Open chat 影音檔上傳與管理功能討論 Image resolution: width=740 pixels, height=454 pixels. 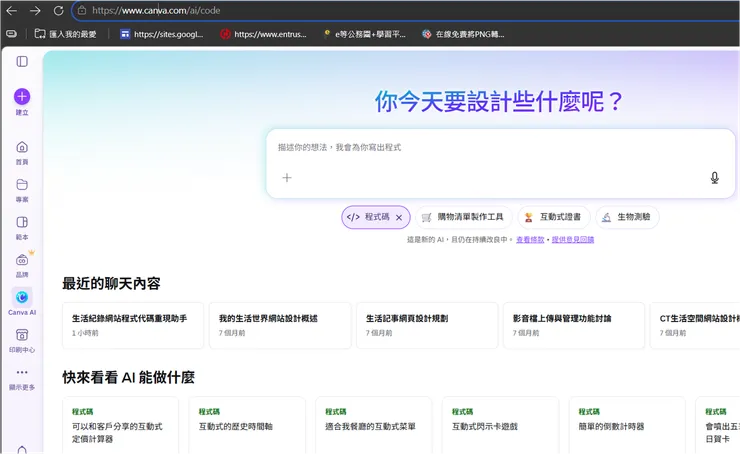574,326
